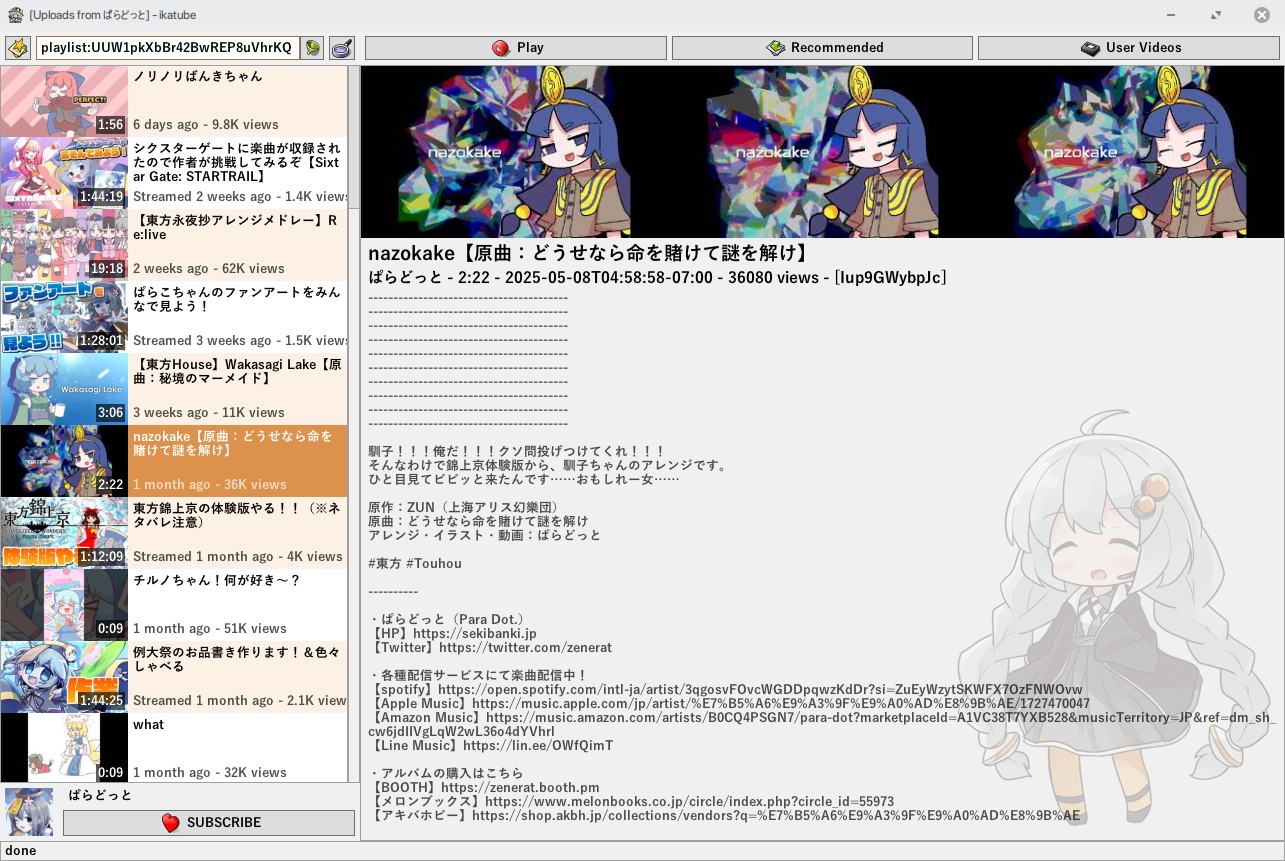1285x861 pixels.
Task: Select the 東方永夜抄アレンジメドレー Re:live video
Action: point(174,245)
